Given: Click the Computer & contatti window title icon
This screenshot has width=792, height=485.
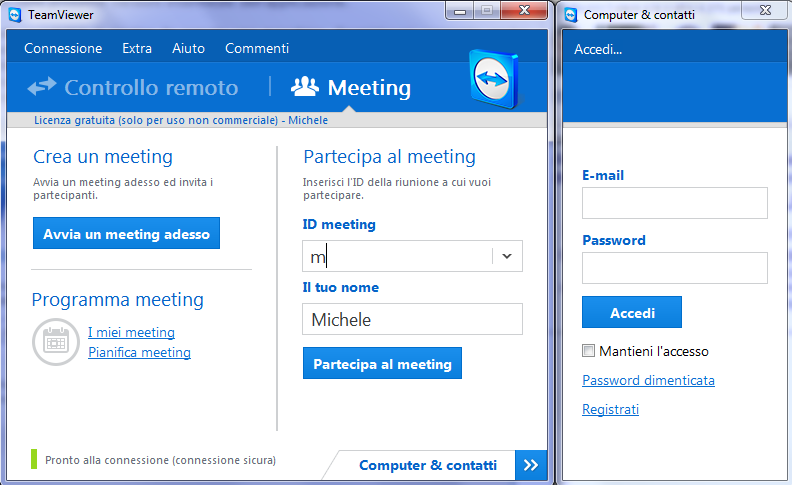Looking at the screenshot, I should pos(571,15).
